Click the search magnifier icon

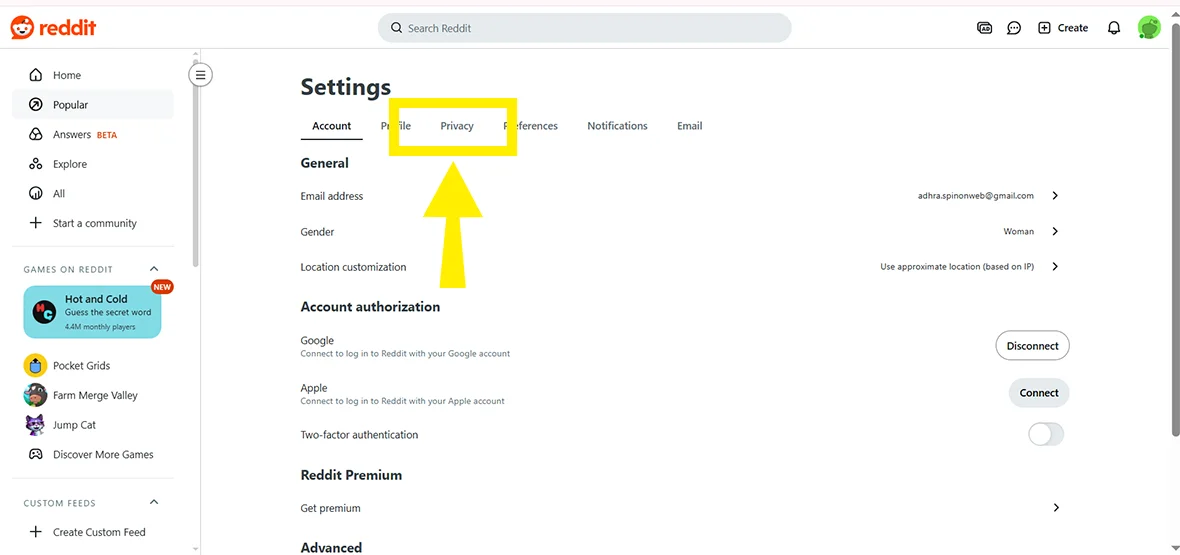(x=397, y=28)
